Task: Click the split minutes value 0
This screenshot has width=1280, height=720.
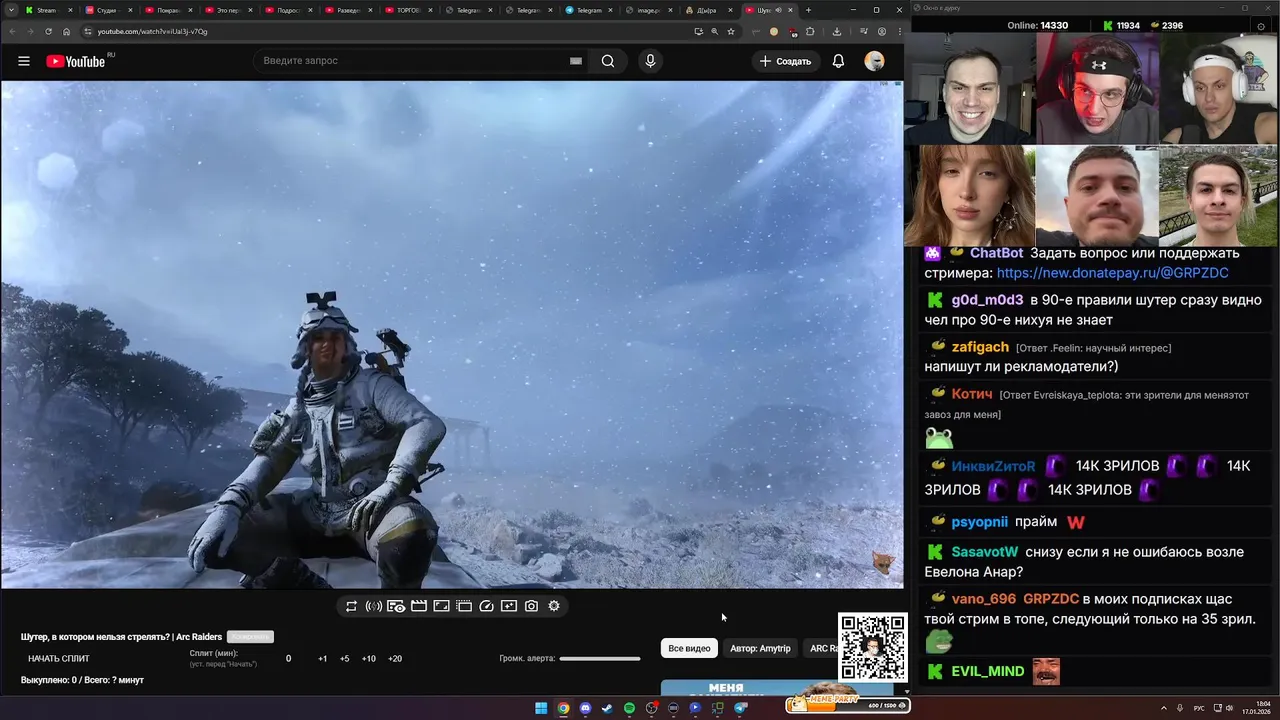Action: click(x=289, y=659)
